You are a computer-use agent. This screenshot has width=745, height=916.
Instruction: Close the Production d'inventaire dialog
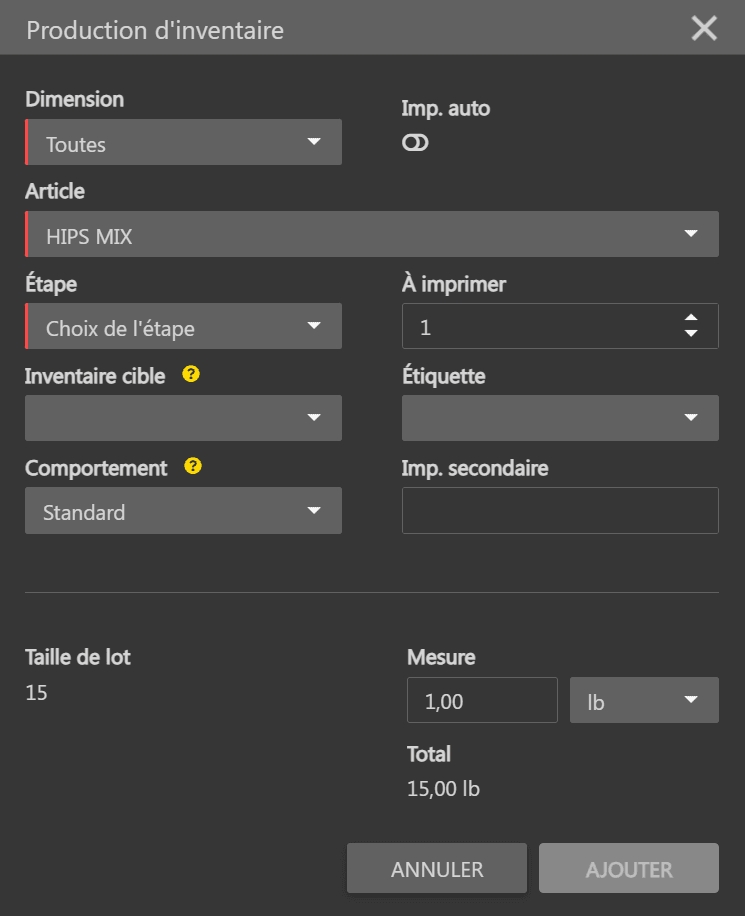tap(704, 29)
